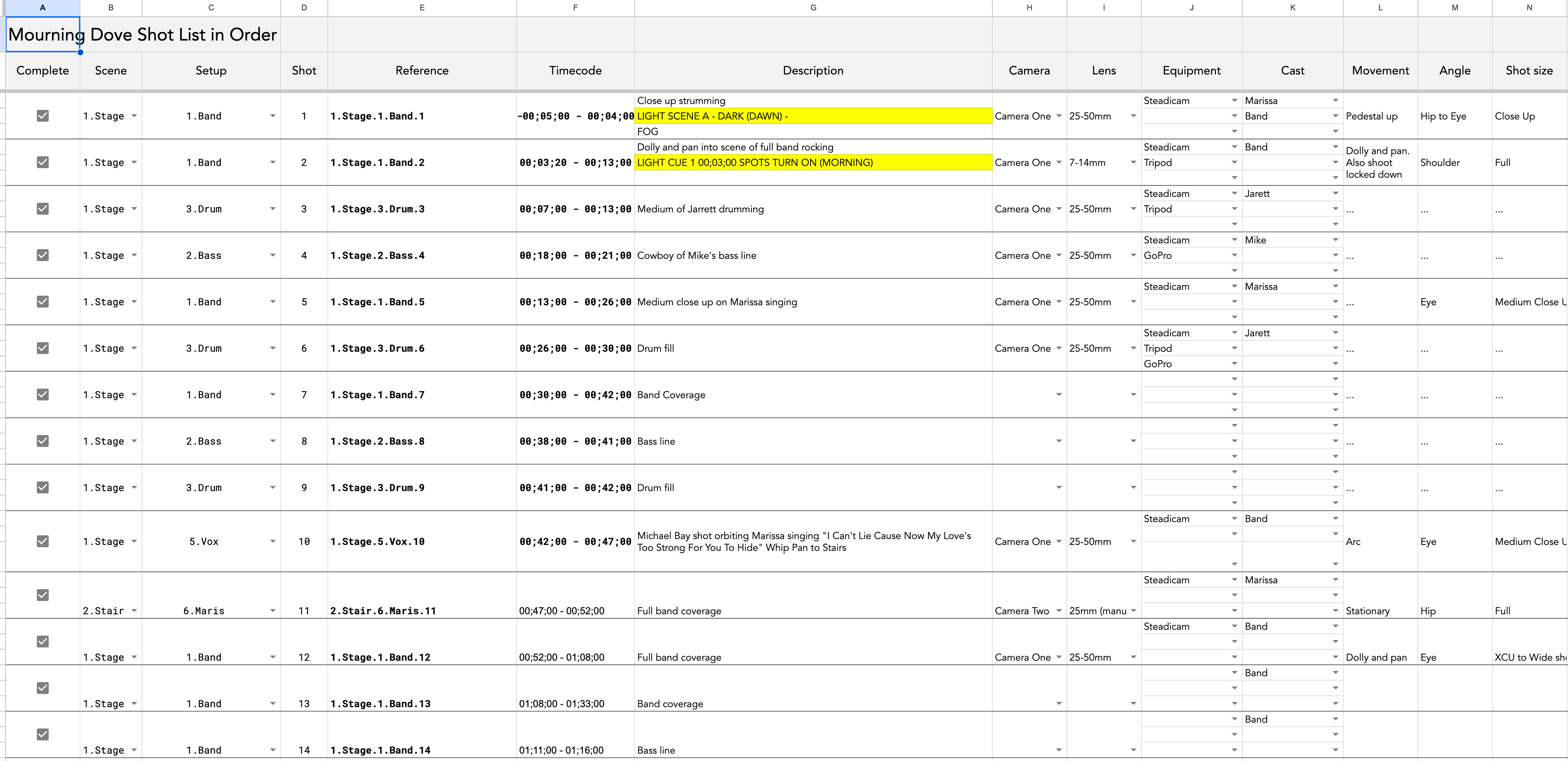Open the GoPro equipment dropdown for shot 4
The width and height of the screenshot is (1568, 761).
(1234, 256)
